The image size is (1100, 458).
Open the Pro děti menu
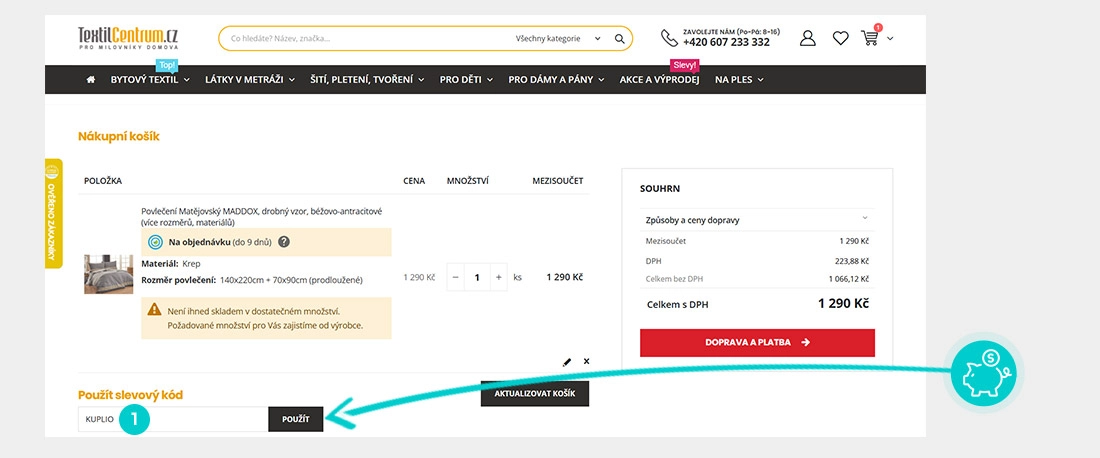pos(467,79)
